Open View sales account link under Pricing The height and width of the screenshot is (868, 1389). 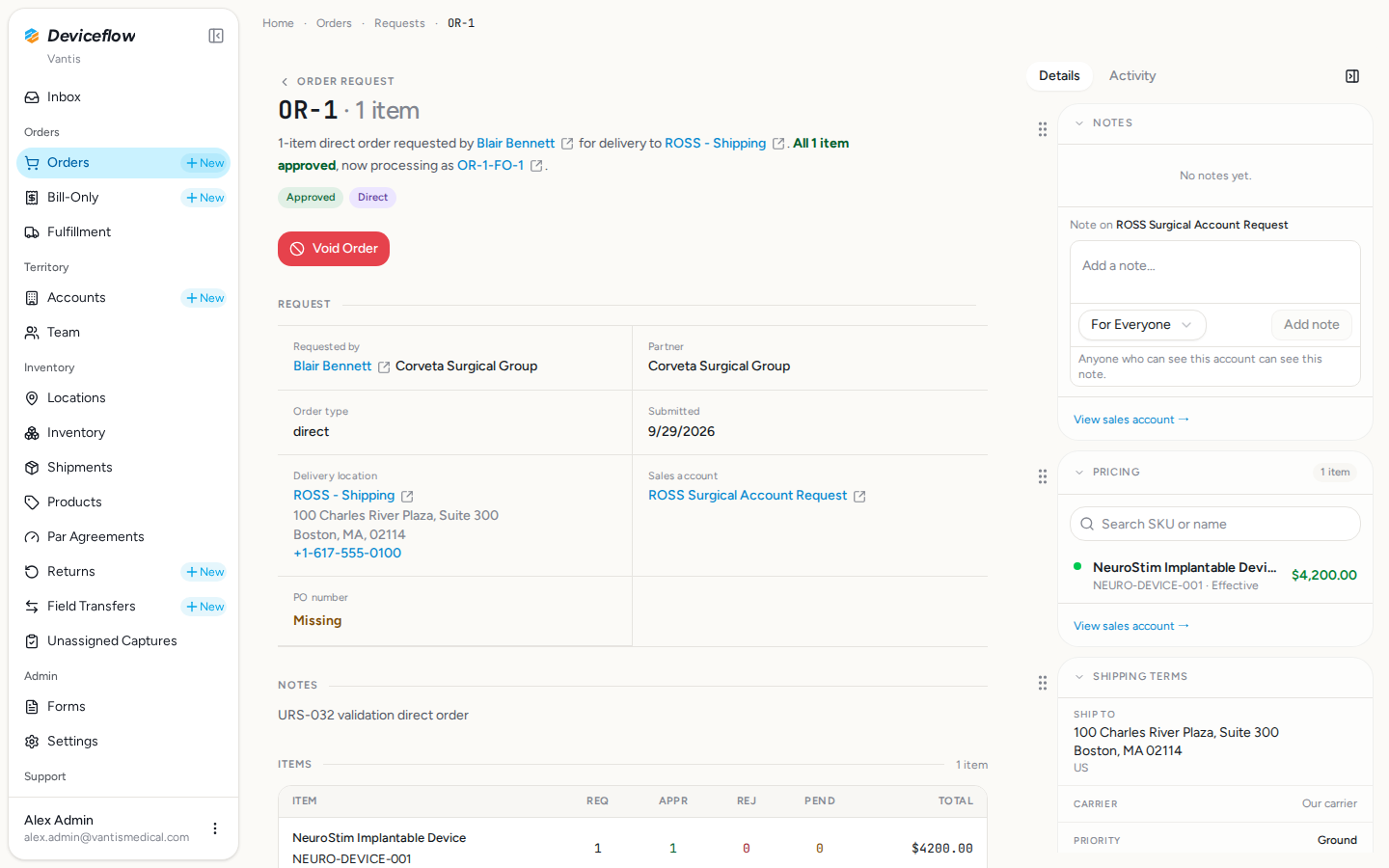pos(1131,627)
